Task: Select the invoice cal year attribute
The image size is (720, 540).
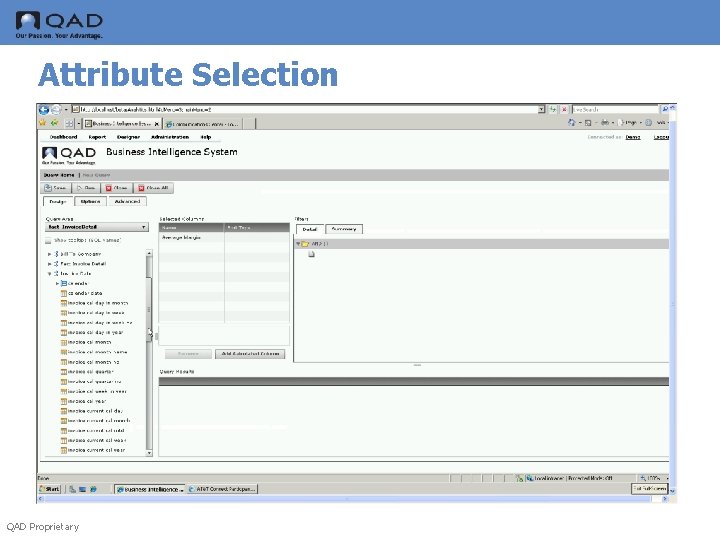Action: (x=87, y=401)
